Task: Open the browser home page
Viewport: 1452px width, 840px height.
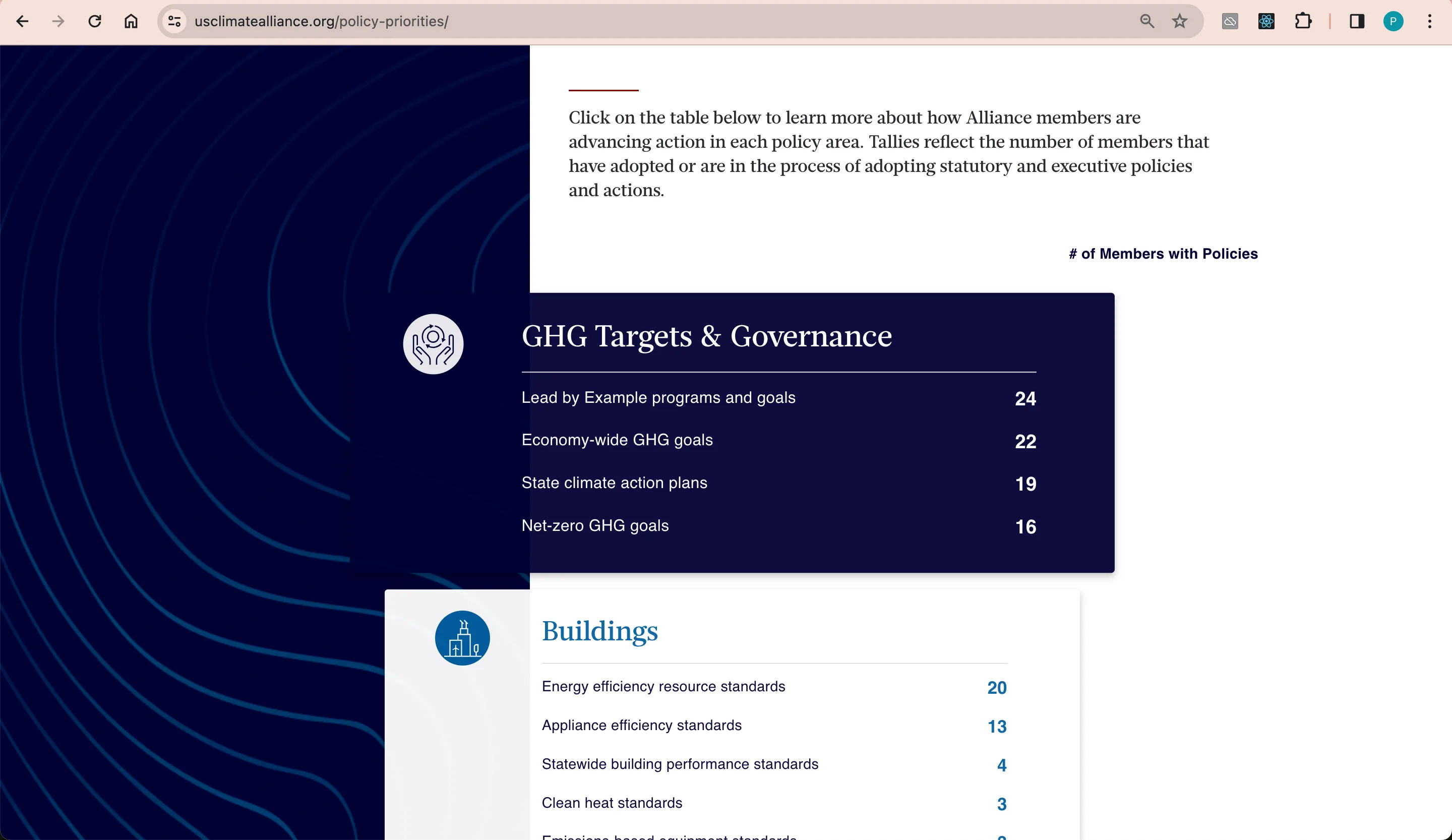Action: coord(132,21)
